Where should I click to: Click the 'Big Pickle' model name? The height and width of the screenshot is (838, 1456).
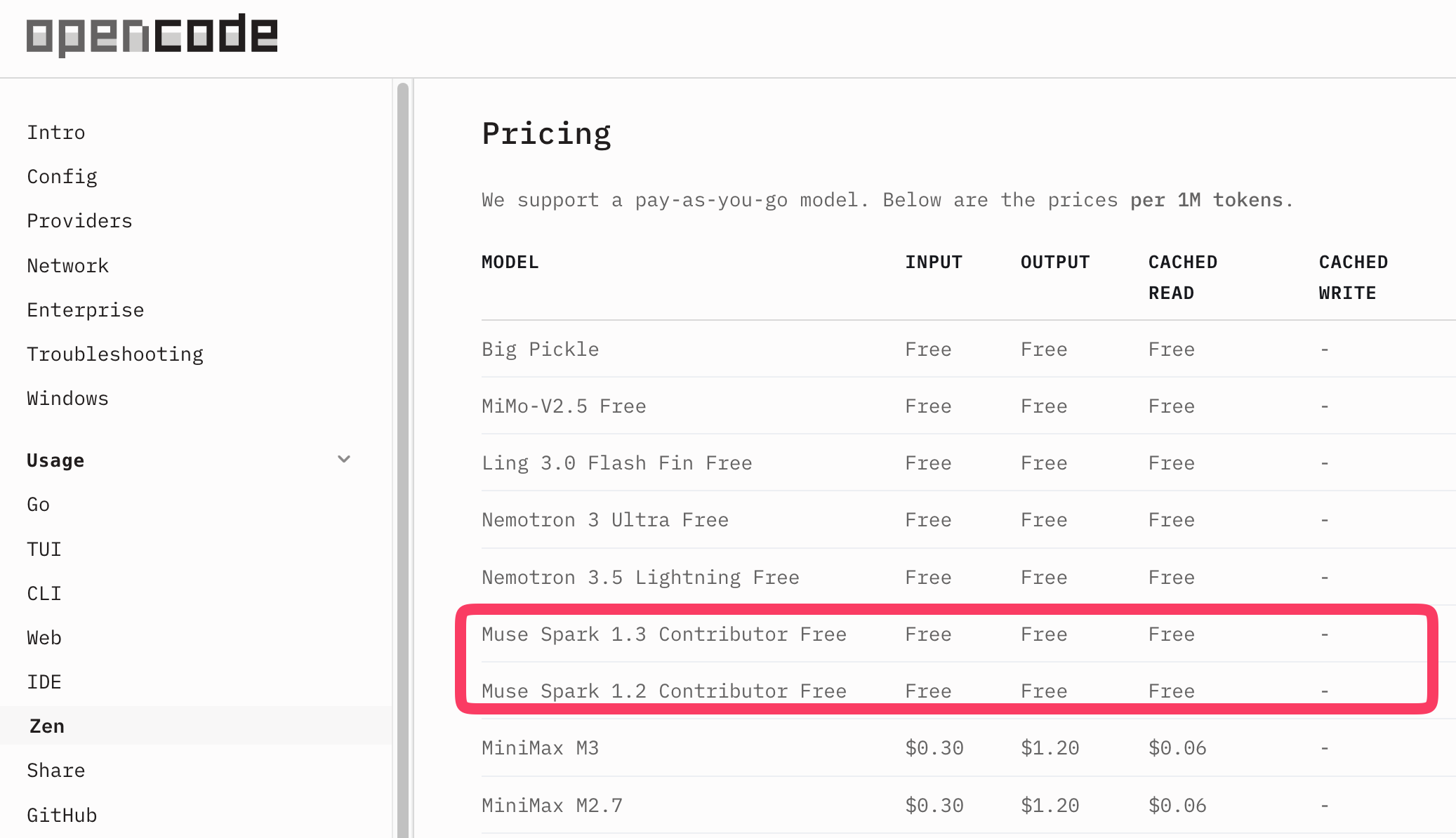coord(541,349)
